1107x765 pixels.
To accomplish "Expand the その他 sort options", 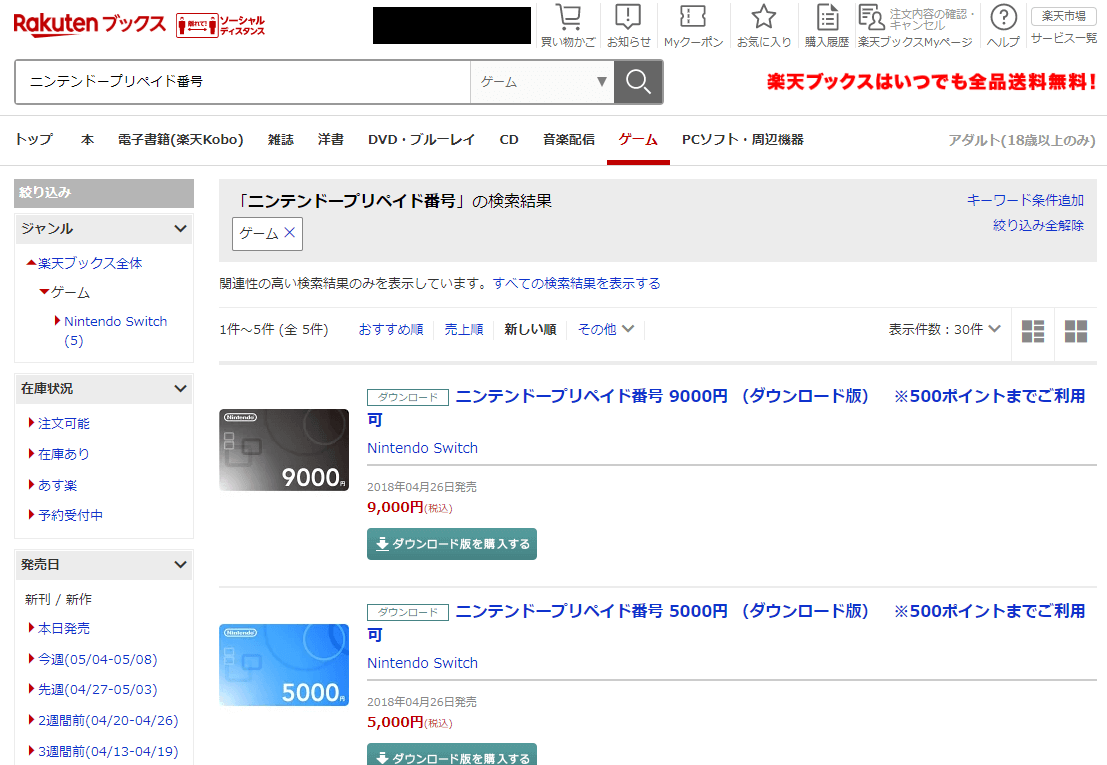I will point(606,329).
